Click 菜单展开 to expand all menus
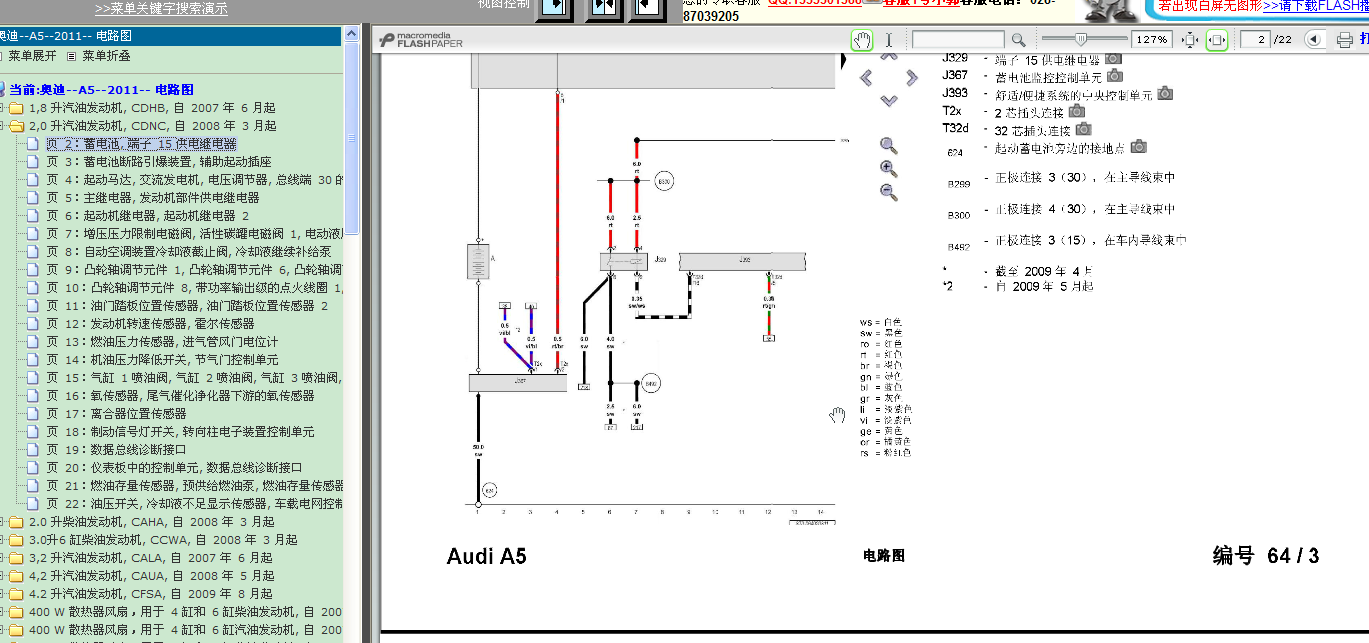Screen dimensions: 1369x643 pyautogui.click(x=32, y=56)
